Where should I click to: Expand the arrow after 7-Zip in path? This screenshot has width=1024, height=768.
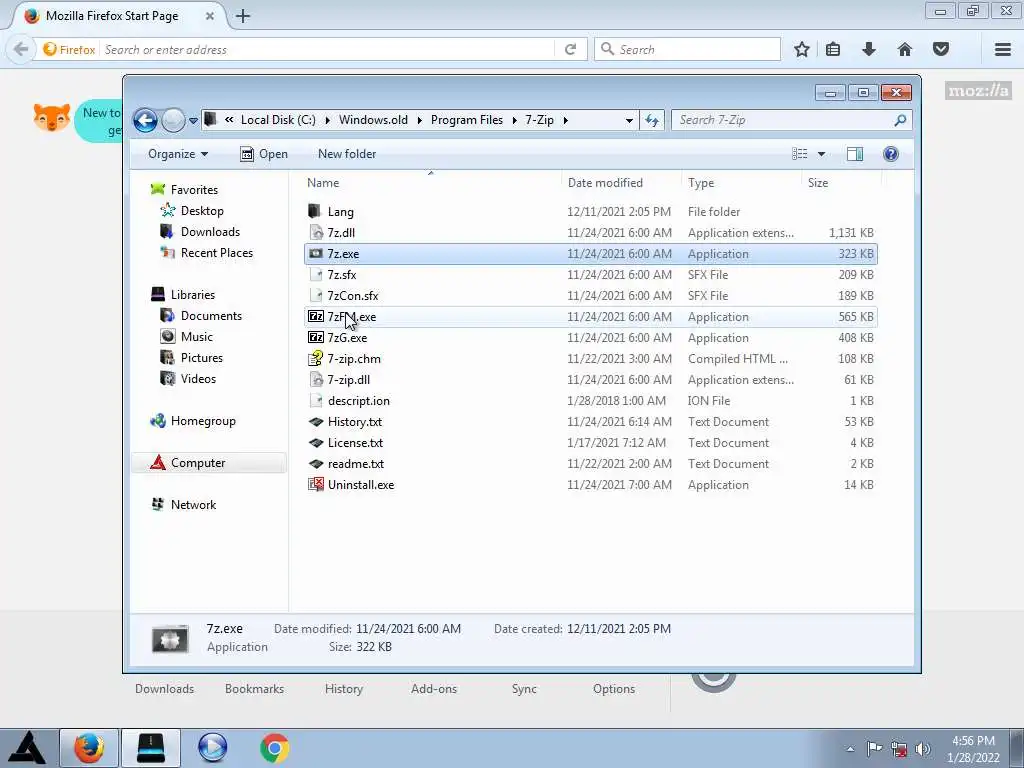[566, 120]
